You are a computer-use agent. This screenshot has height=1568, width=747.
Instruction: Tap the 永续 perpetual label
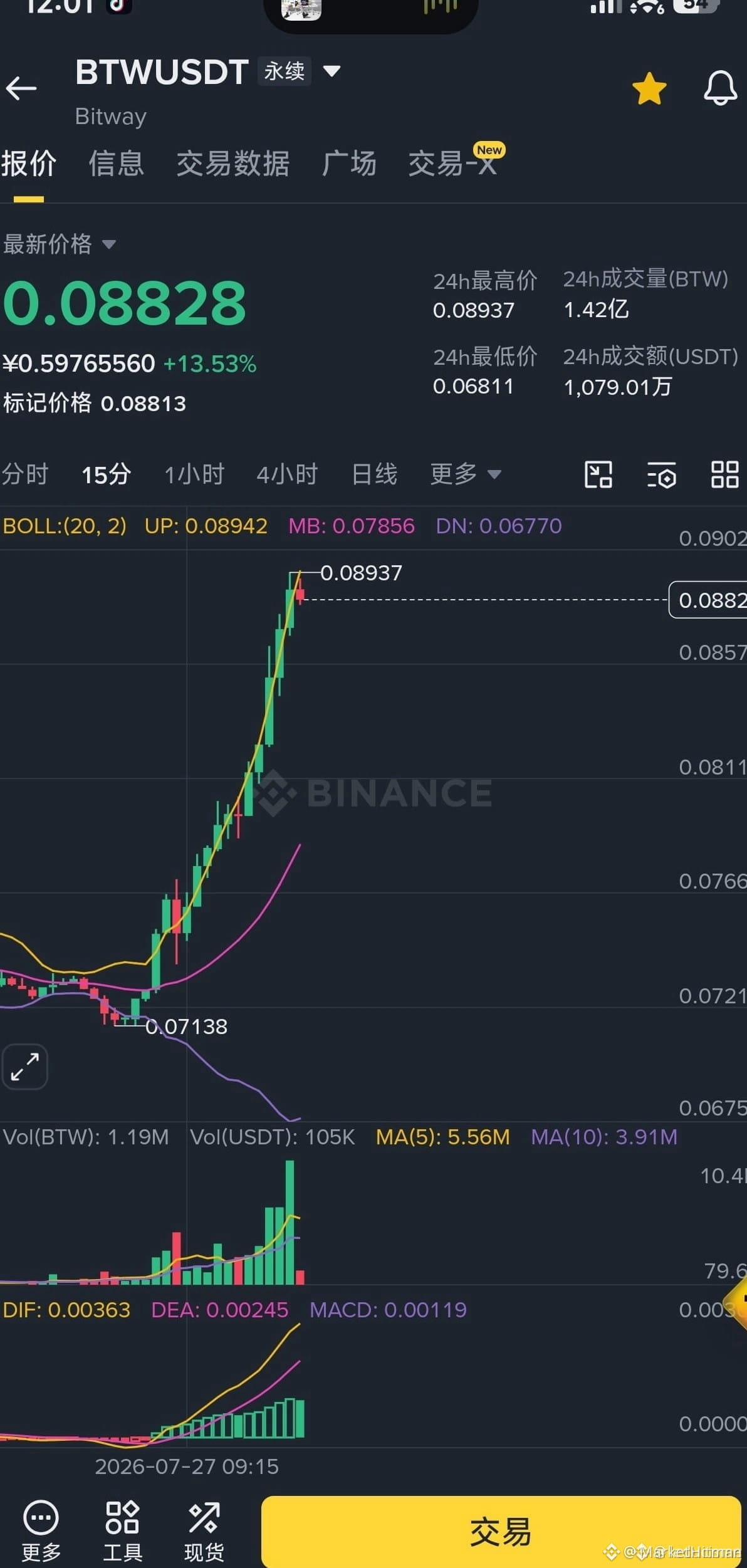[284, 71]
